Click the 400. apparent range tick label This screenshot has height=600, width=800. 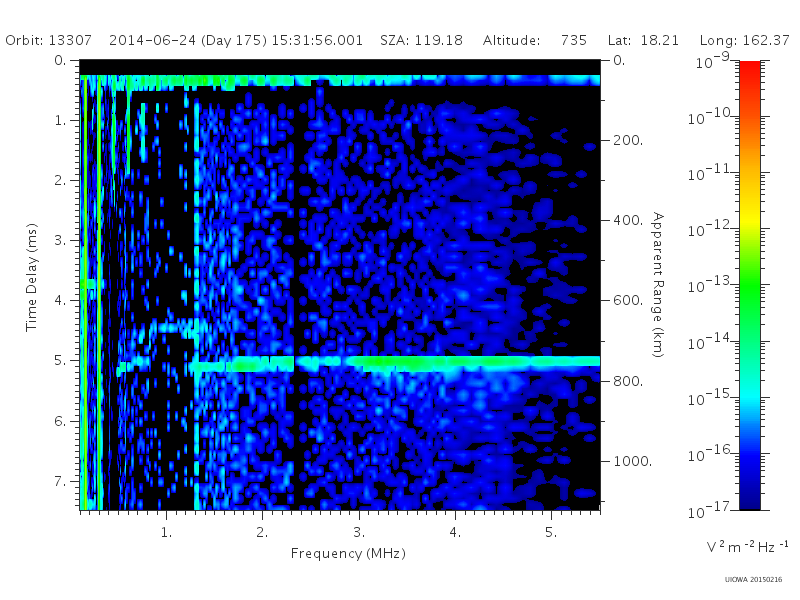tap(628, 220)
